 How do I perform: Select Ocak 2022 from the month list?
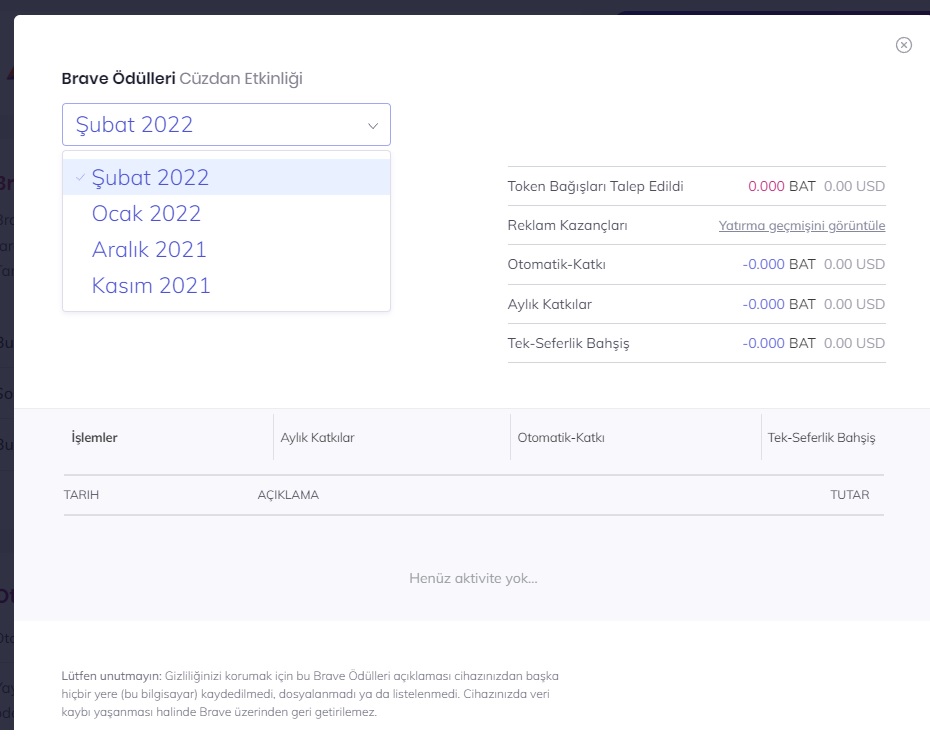tap(146, 214)
